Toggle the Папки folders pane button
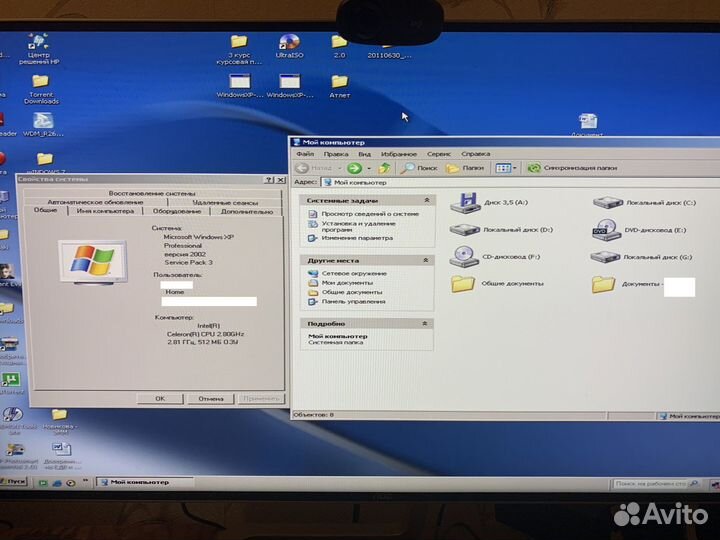Image resolution: width=720 pixels, height=540 pixels. tap(465, 168)
